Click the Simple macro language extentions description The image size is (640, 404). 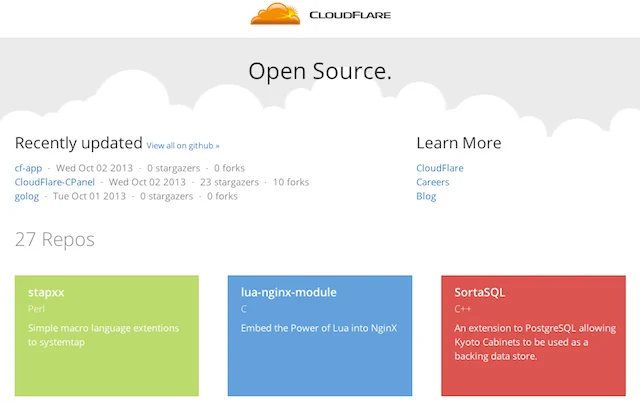coord(103,335)
